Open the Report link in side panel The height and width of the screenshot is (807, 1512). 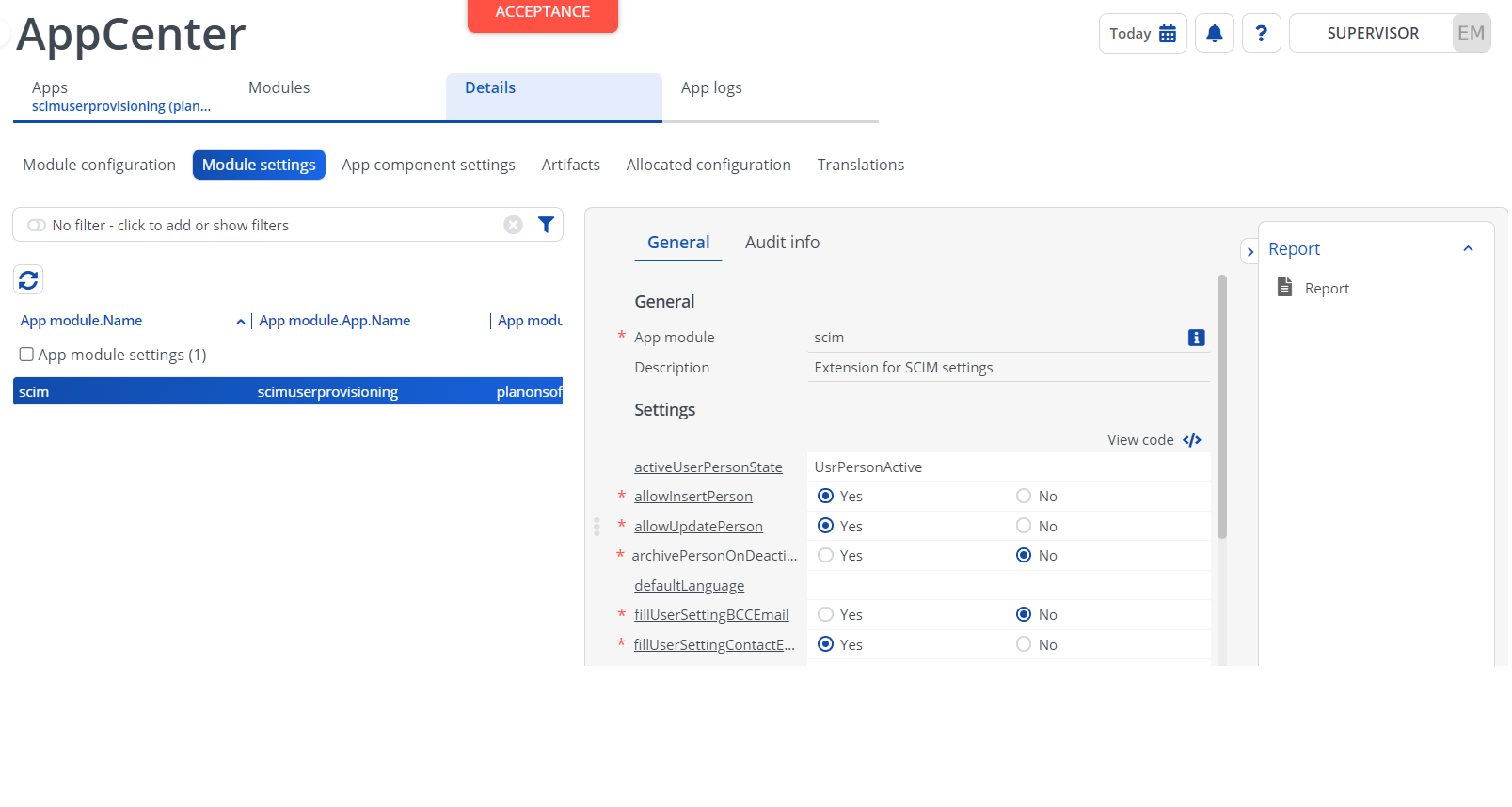click(x=1327, y=289)
